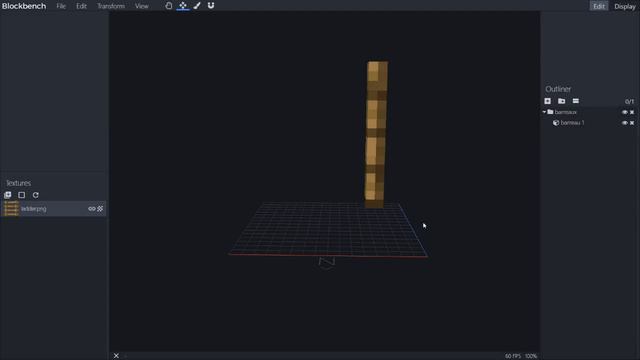This screenshot has width=640, height=360.
Task: Select the paint brush tool
Action: [197, 6]
